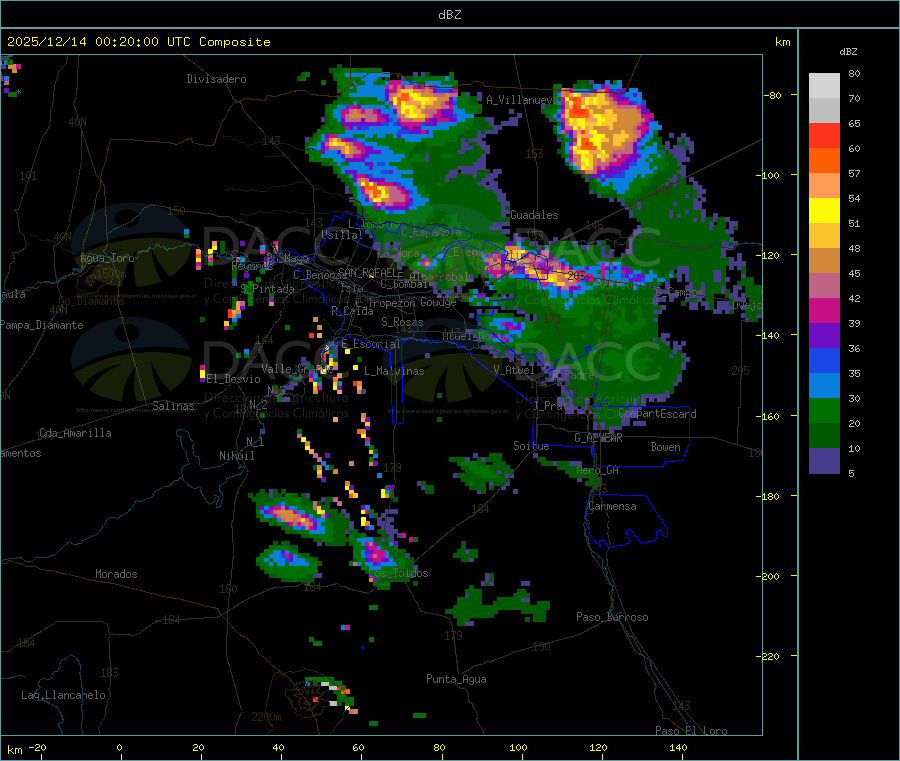Click the 2025/12/14 UTC Composite timestamp
The height and width of the screenshot is (761, 900).
tap(139, 42)
